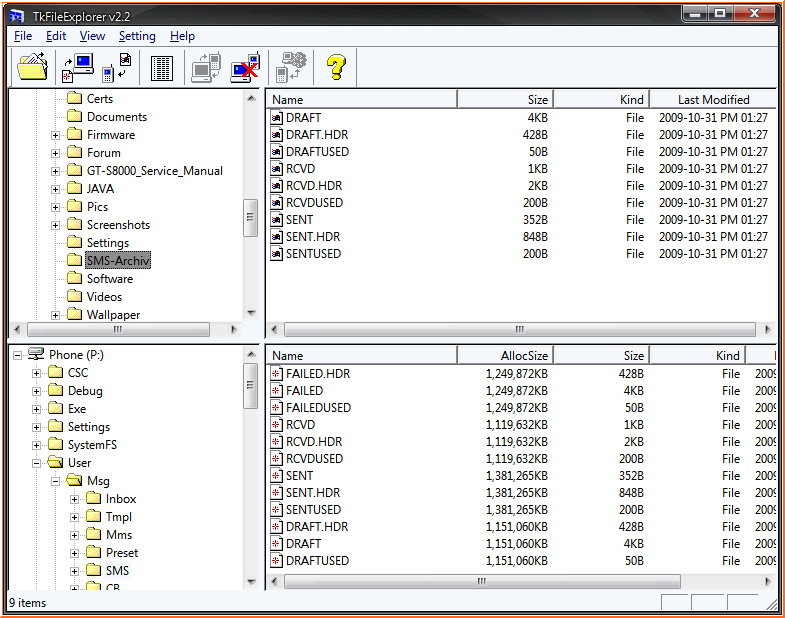
Task: Expand the Inbox folder
Action: (75, 499)
